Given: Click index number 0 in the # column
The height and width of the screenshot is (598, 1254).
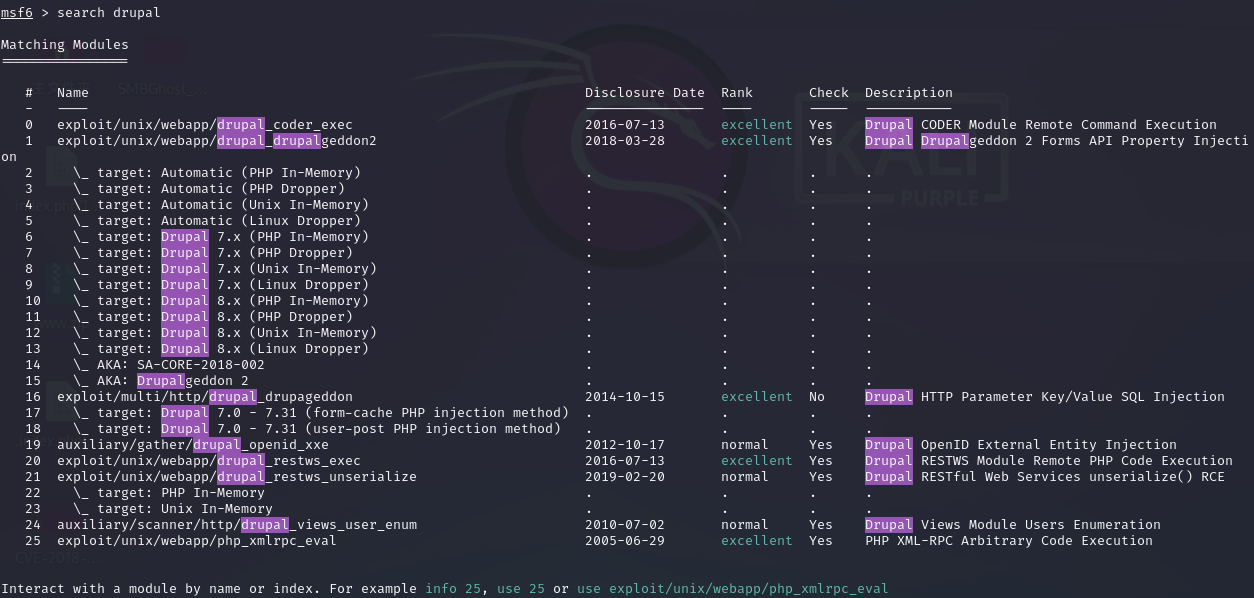Looking at the screenshot, I should click(29, 125).
